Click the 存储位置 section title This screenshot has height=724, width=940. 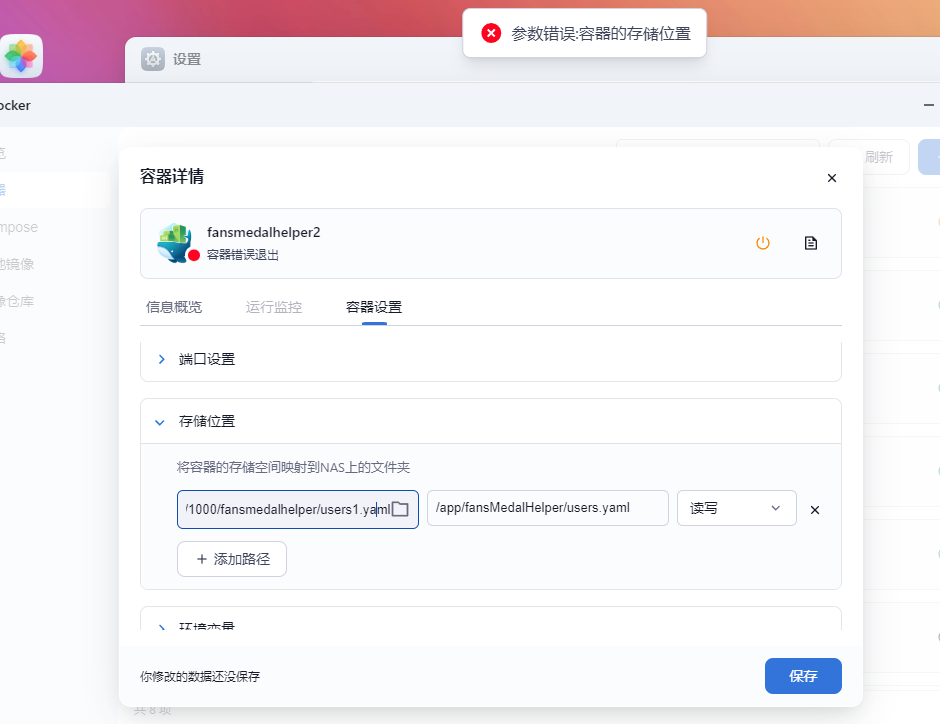pos(207,421)
